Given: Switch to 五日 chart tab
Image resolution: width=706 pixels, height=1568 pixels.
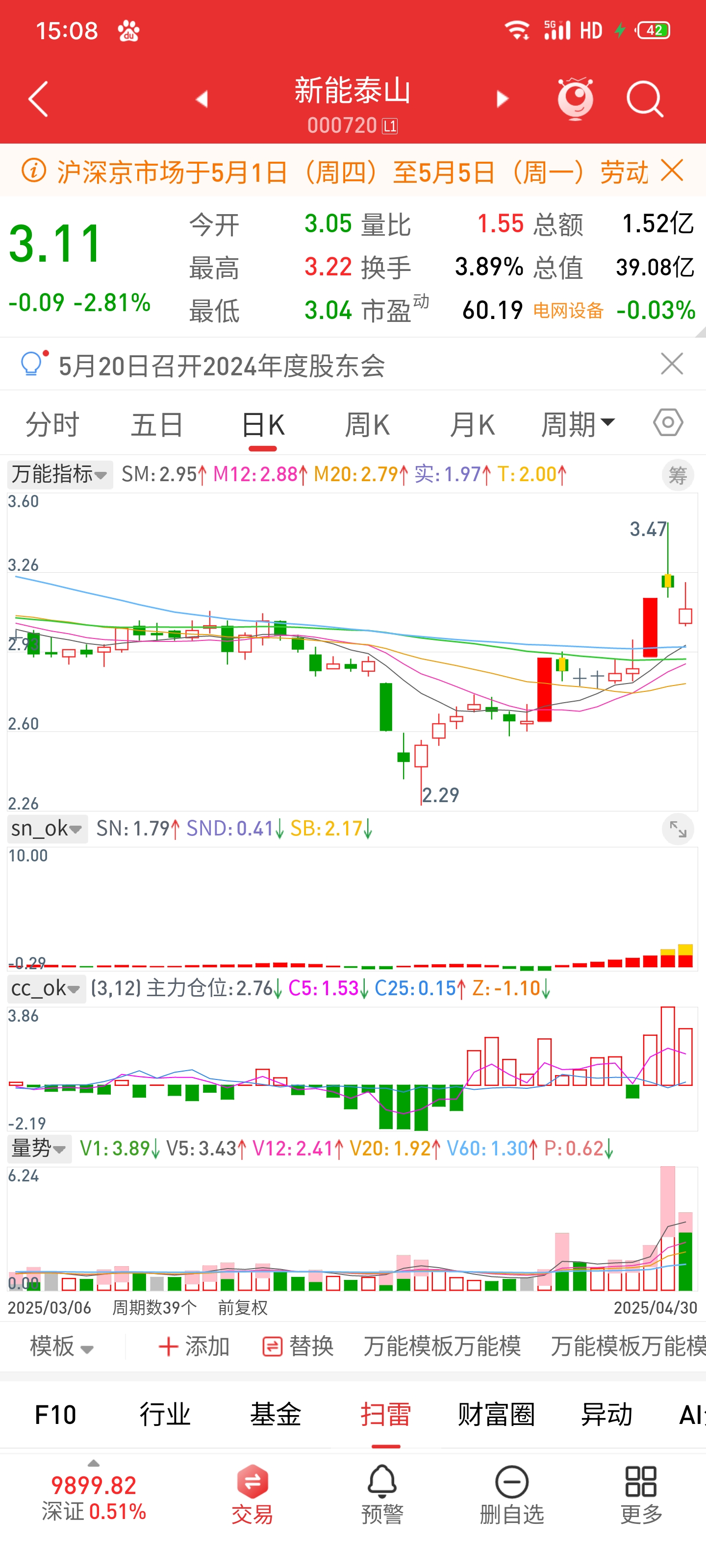Looking at the screenshot, I should [x=157, y=424].
